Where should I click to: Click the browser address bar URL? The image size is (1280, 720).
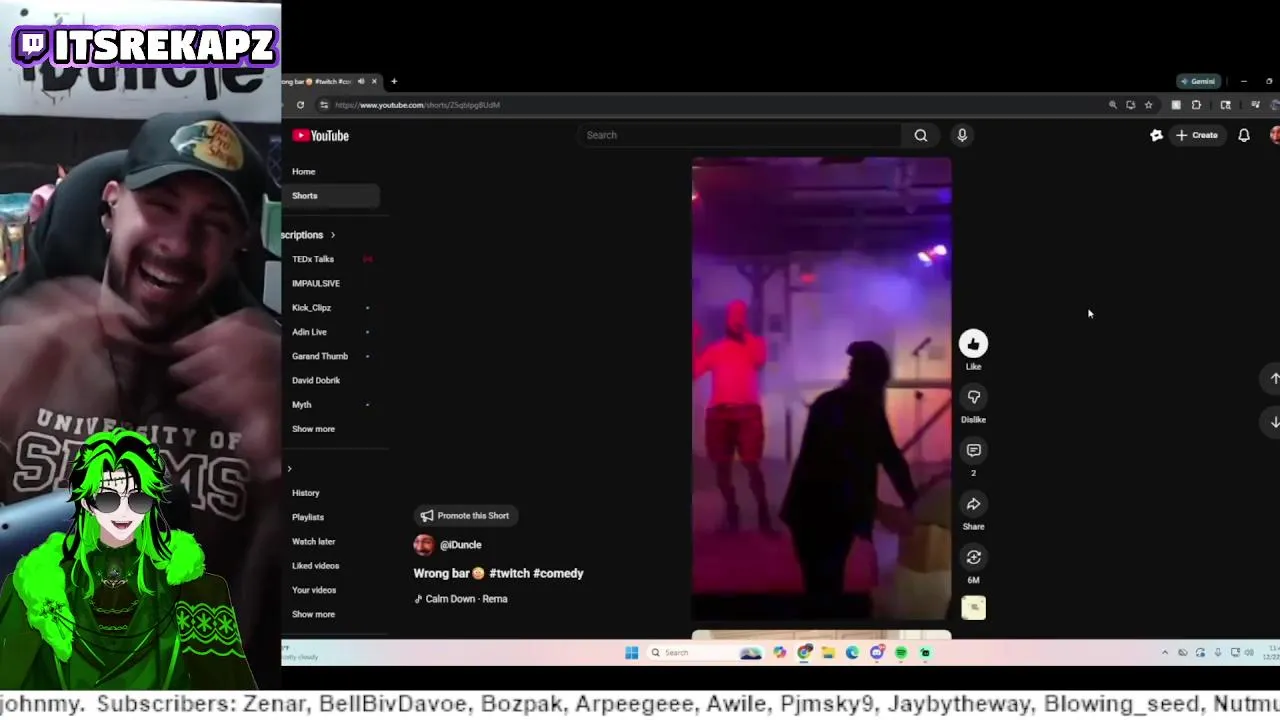tap(417, 105)
